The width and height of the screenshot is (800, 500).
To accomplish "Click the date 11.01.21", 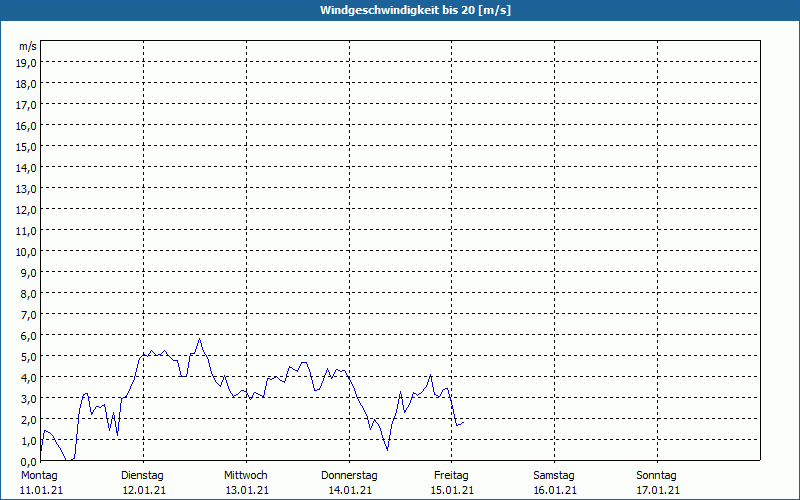I will [x=41, y=491].
